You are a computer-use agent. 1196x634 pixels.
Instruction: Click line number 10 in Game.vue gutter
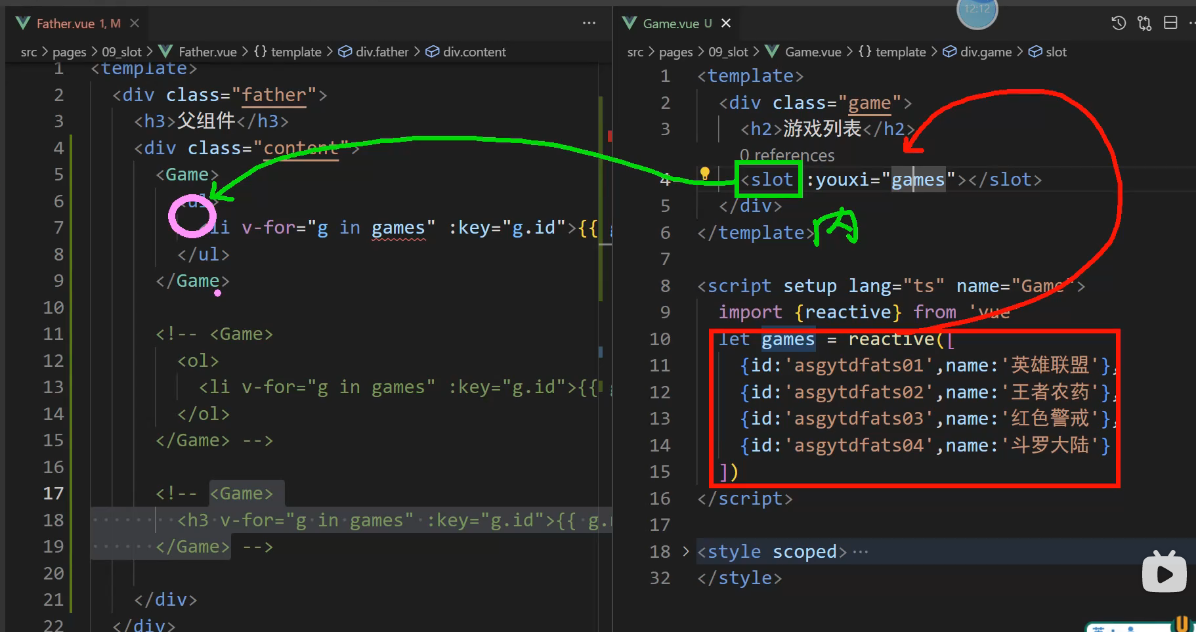[660, 339]
